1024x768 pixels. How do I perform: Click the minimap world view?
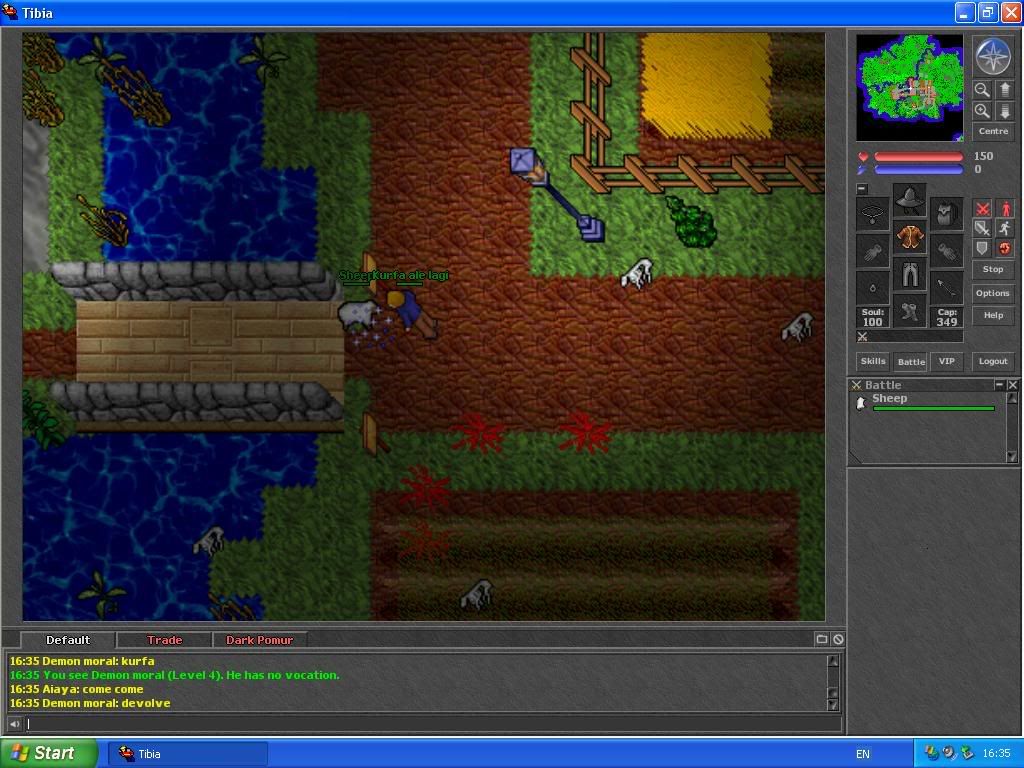click(909, 88)
